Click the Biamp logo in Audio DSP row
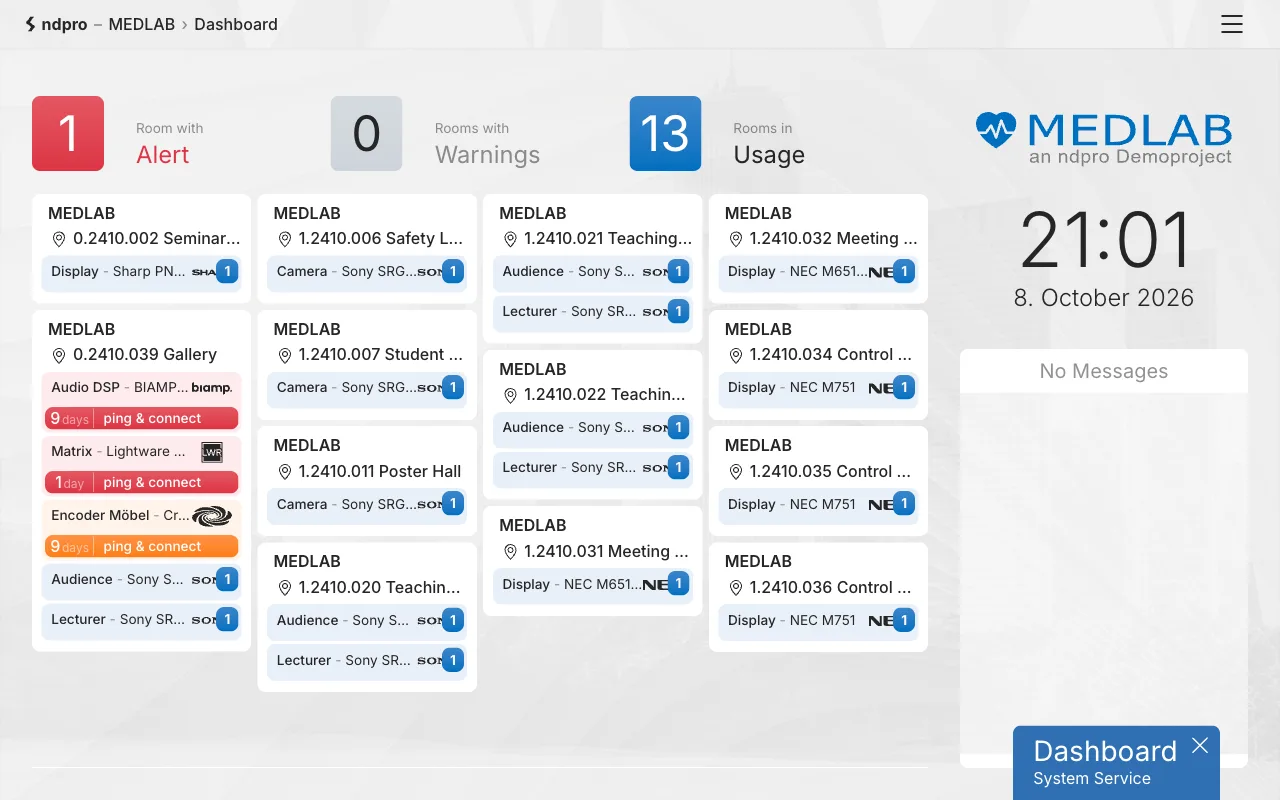The width and height of the screenshot is (1280, 800). click(212, 388)
